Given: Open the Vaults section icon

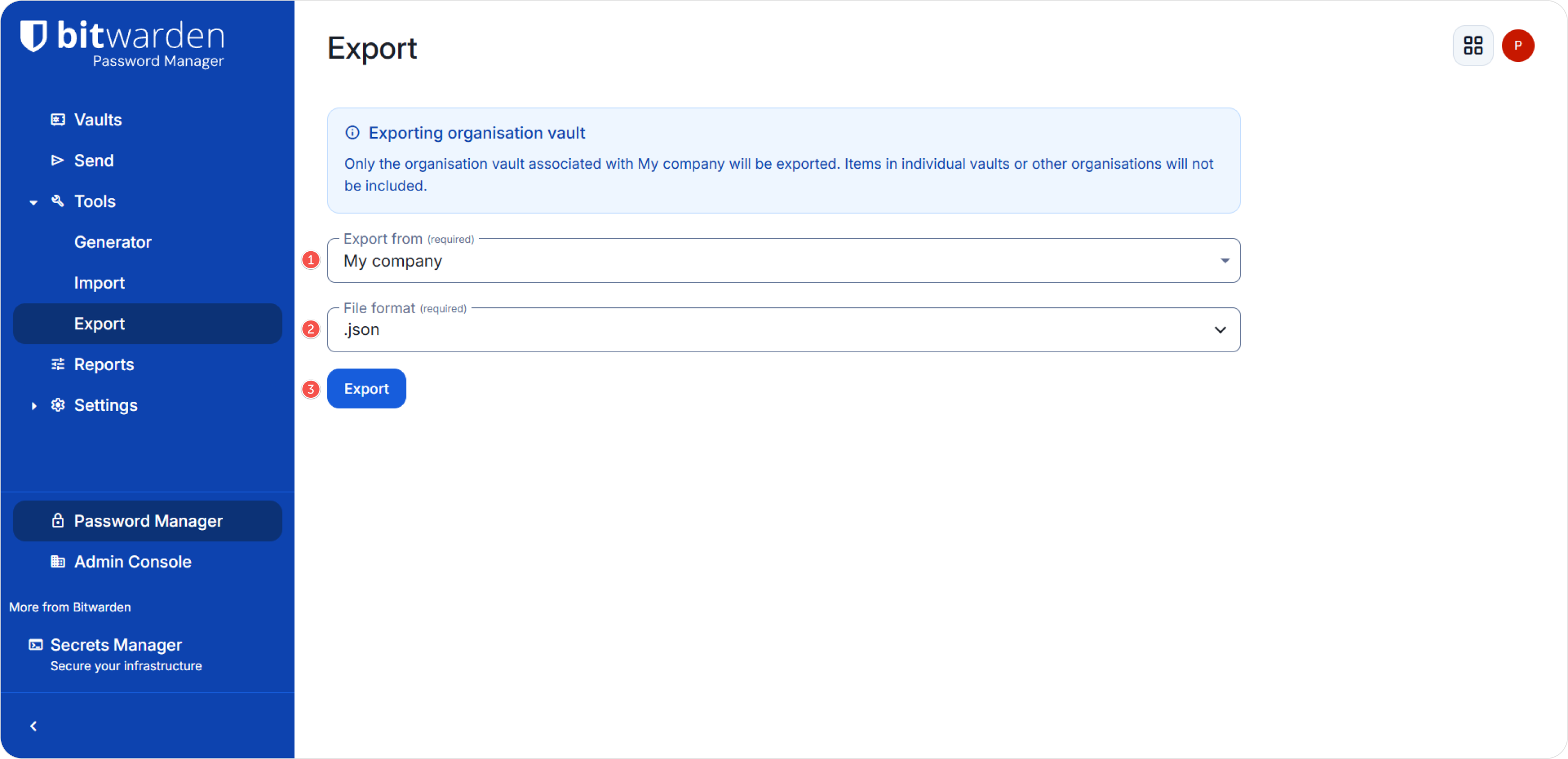Looking at the screenshot, I should pos(57,119).
